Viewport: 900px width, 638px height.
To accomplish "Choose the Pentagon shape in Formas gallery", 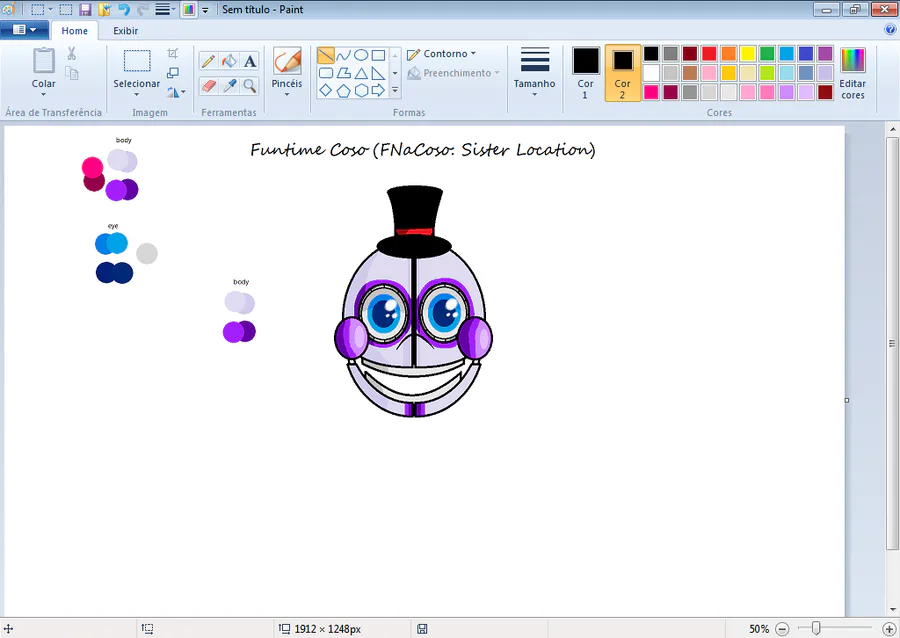I will coord(343,91).
